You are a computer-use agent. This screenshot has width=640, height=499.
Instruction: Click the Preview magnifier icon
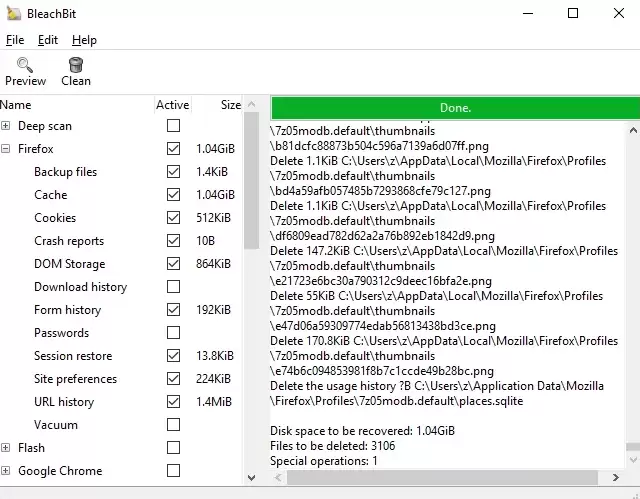[x=25, y=65]
